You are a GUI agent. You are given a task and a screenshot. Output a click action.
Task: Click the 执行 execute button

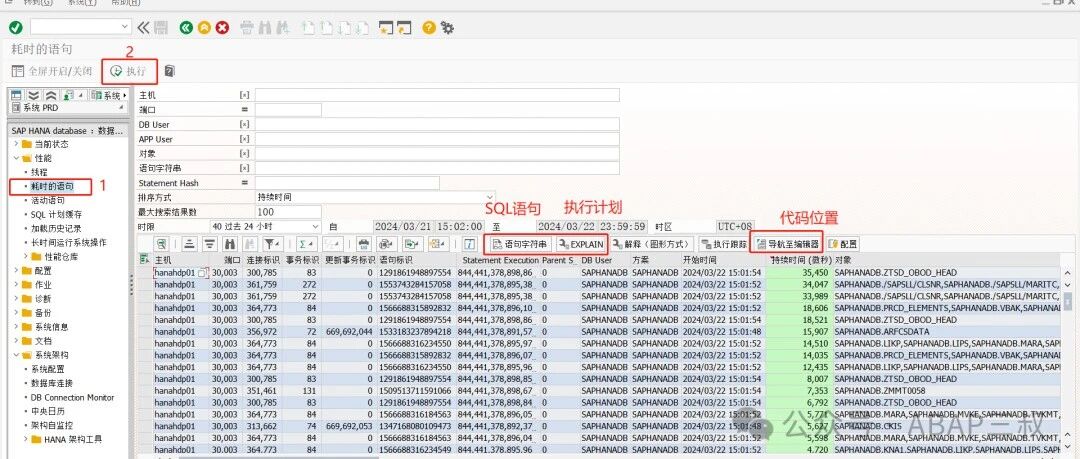(x=129, y=71)
